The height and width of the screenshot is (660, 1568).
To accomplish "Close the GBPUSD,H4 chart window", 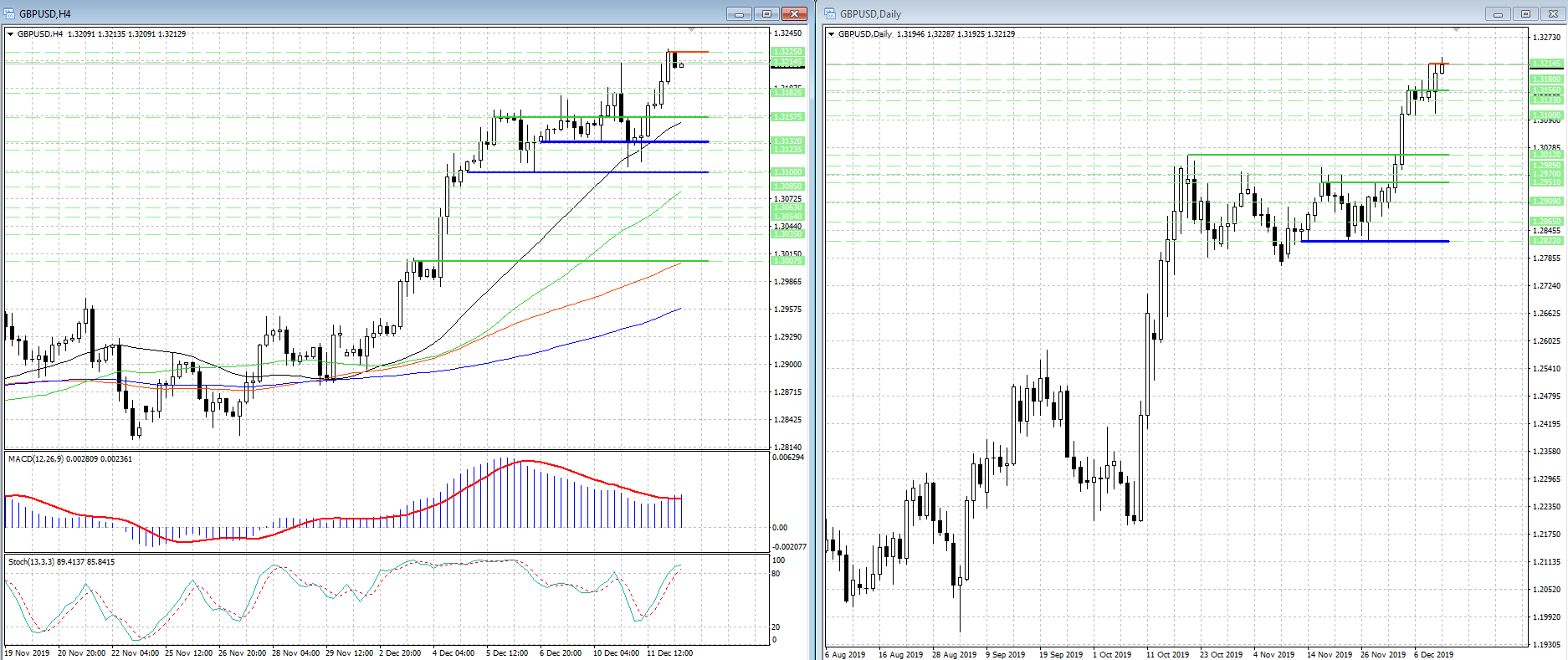I will coord(793,13).
